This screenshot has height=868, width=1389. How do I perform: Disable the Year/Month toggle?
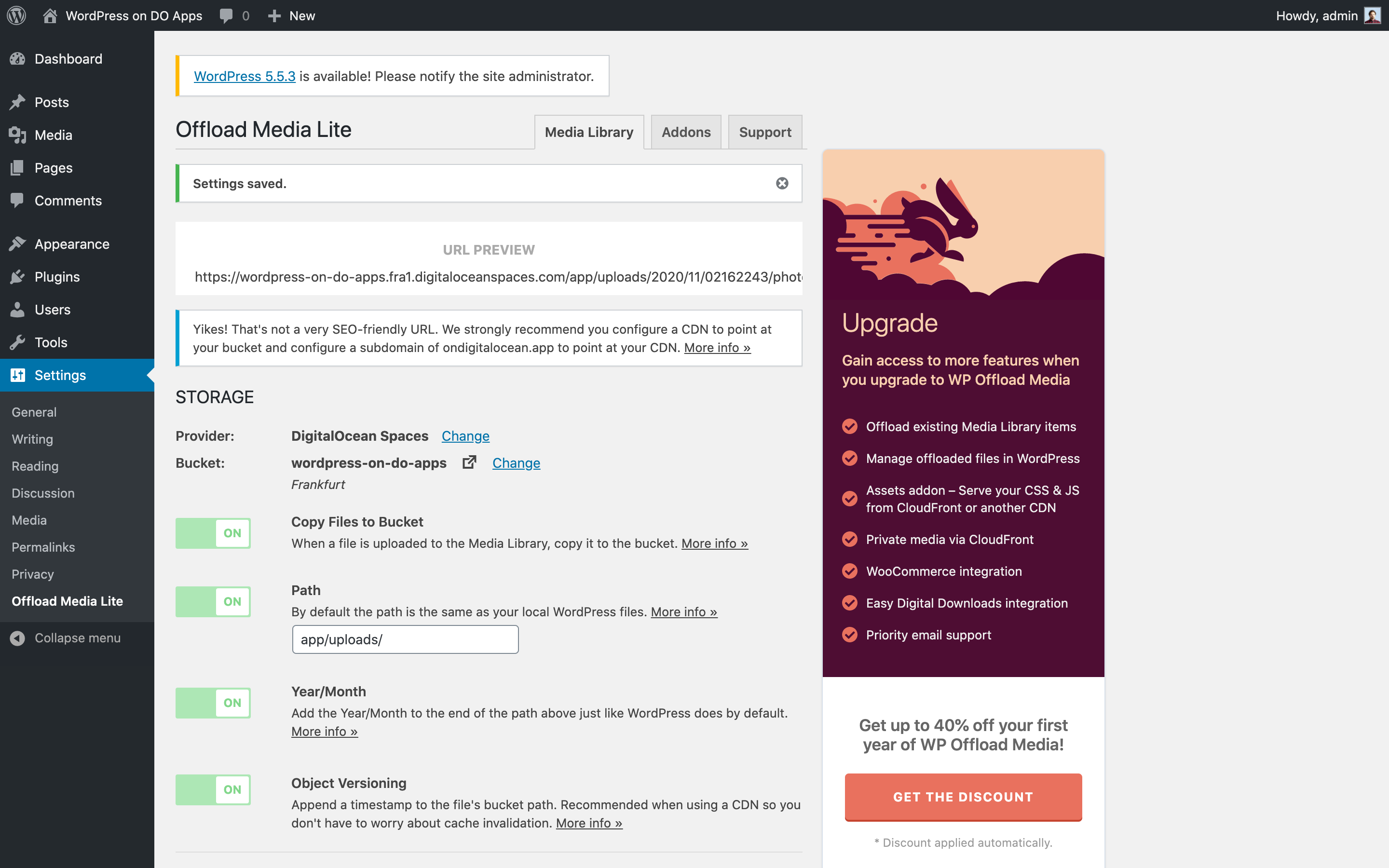pyautogui.click(x=213, y=703)
